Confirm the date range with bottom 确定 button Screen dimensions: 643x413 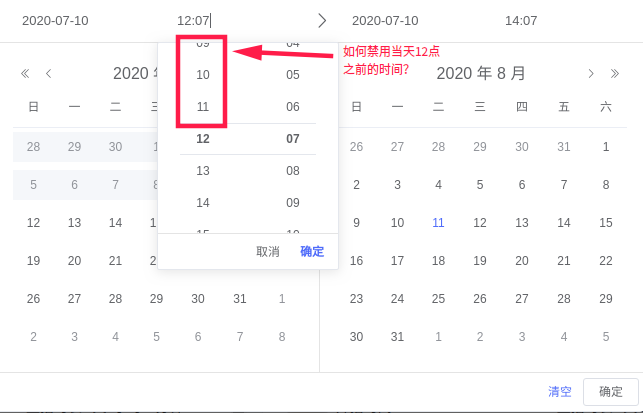point(611,392)
